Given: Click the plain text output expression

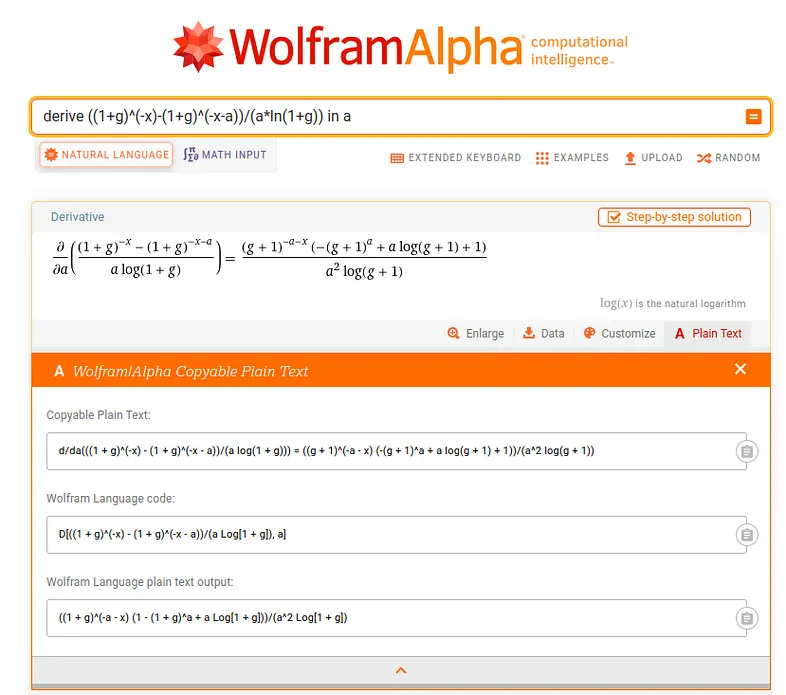Looking at the screenshot, I should tap(203, 617).
